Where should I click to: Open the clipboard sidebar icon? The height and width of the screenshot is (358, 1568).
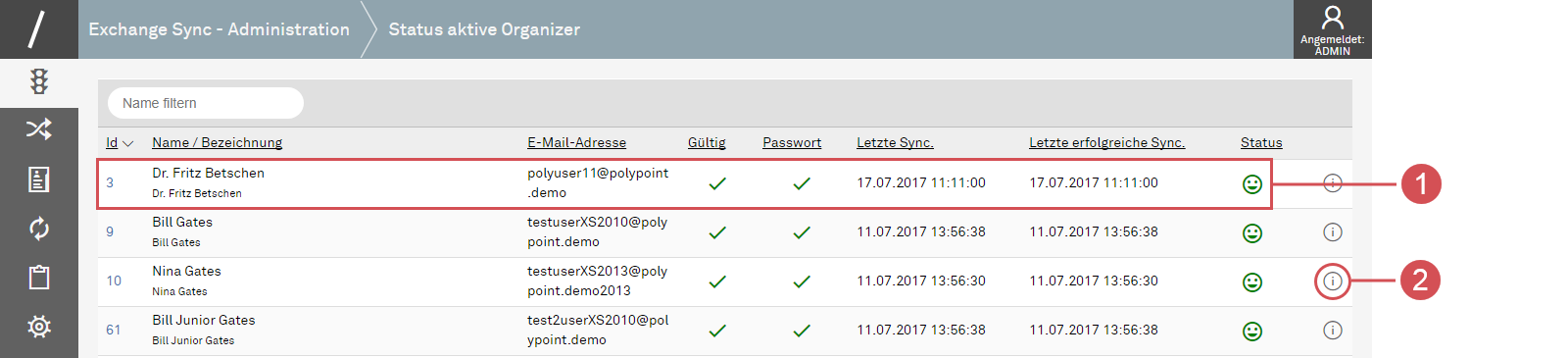(39, 278)
